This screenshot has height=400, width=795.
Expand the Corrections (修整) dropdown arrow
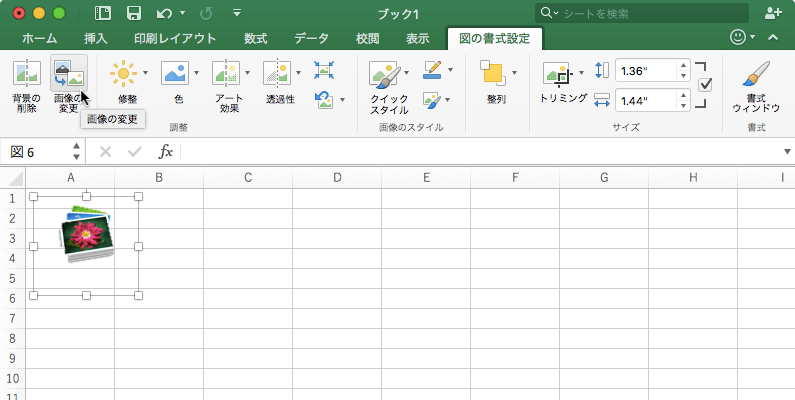(146, 73)
